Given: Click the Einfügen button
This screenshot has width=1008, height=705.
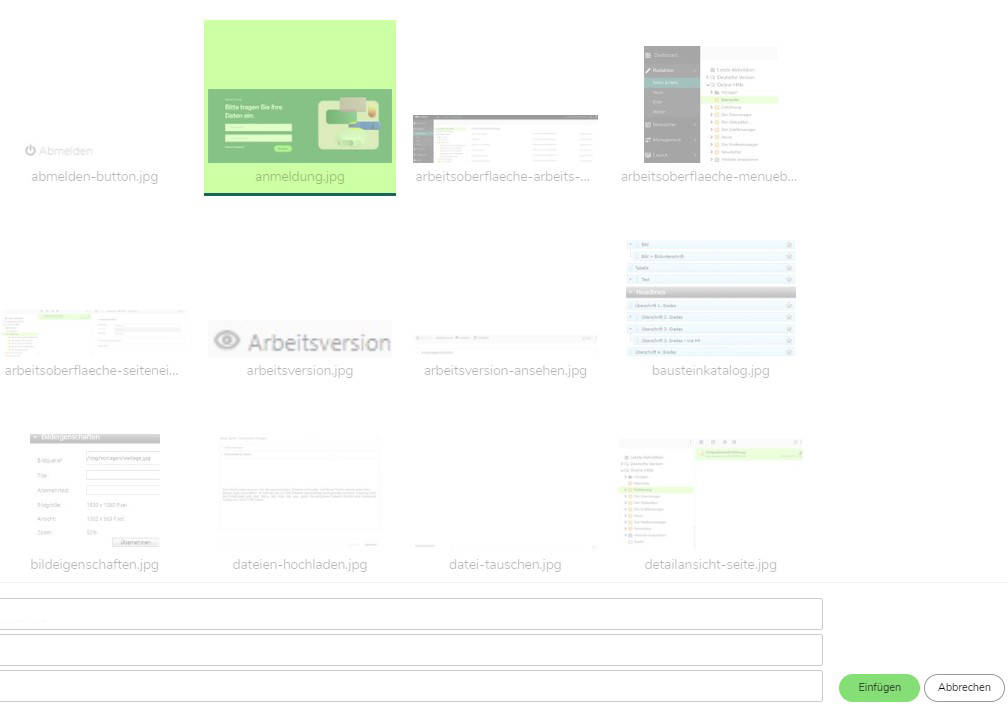Looking at the screenshot, I should coord(879,687).
